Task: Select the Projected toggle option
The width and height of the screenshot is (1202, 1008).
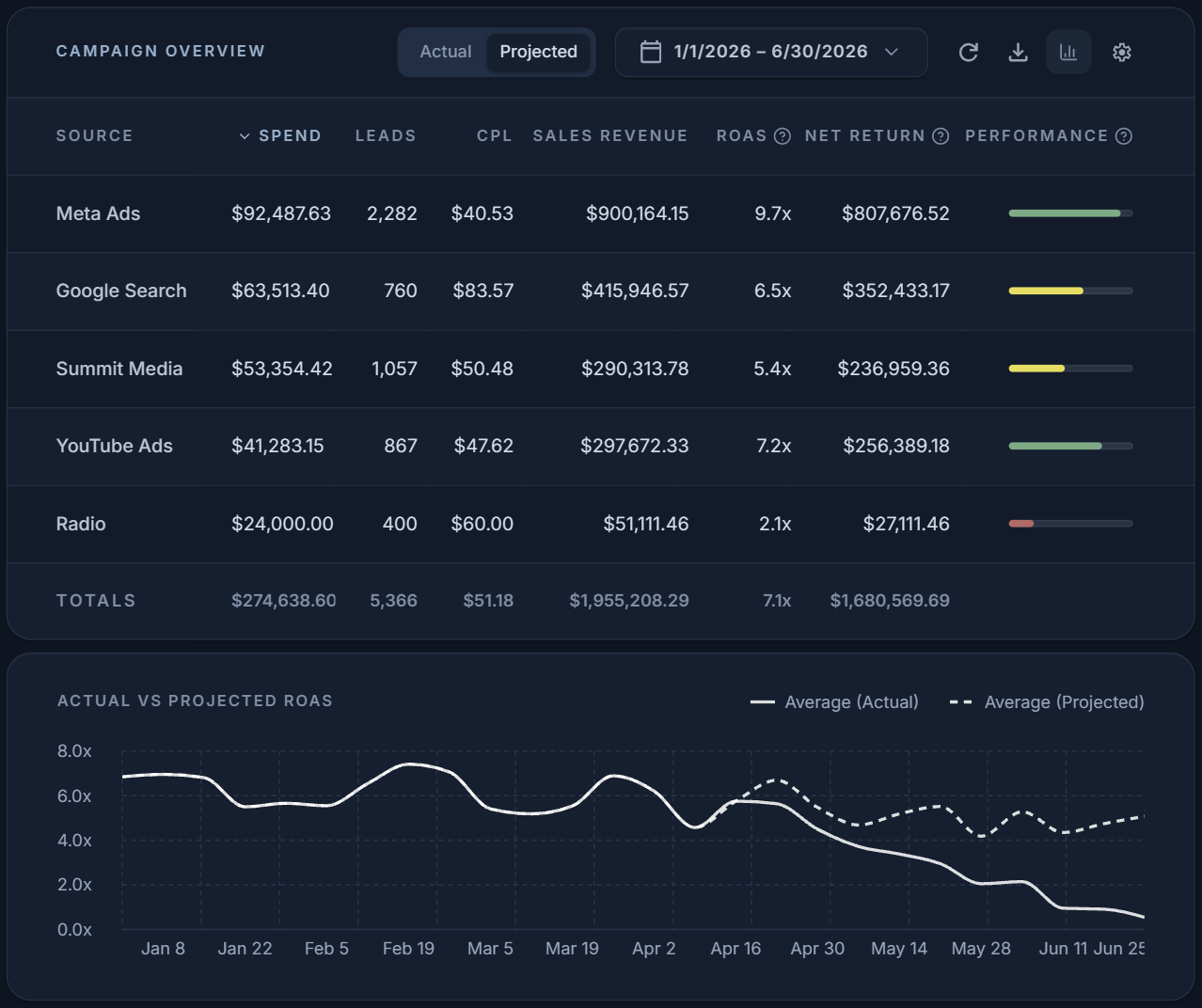Action: pos(539,52)
